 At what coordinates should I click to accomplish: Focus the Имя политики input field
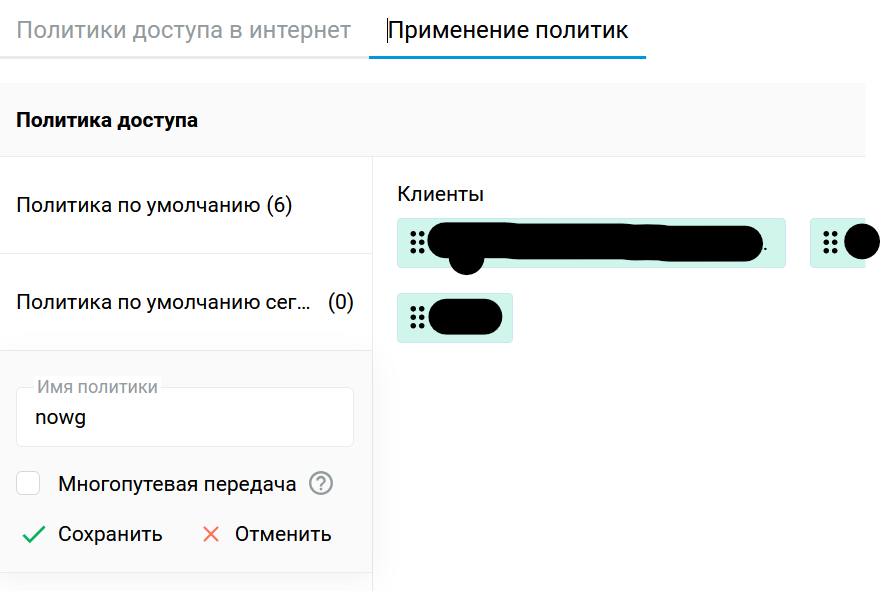tap(185, 417)
